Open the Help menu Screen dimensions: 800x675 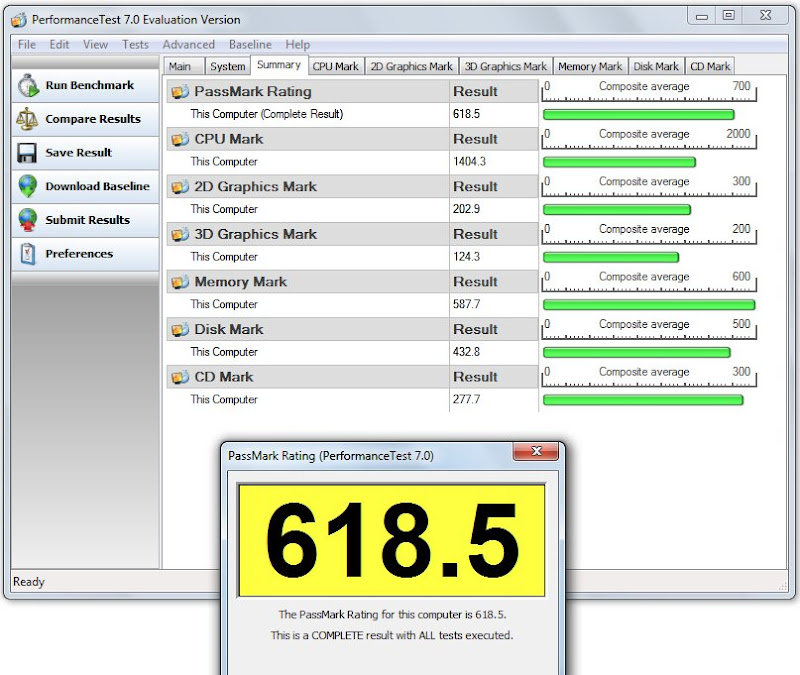pos(297,44)
